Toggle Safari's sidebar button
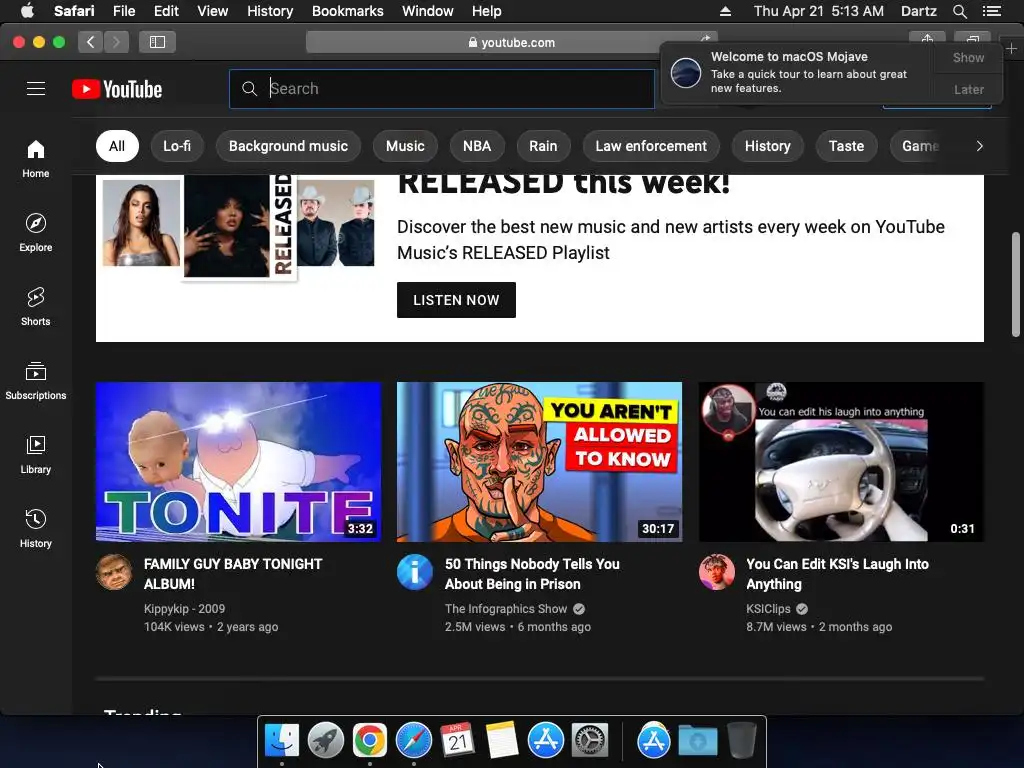This screenshot has width=1024, height=768. point(157,42)
